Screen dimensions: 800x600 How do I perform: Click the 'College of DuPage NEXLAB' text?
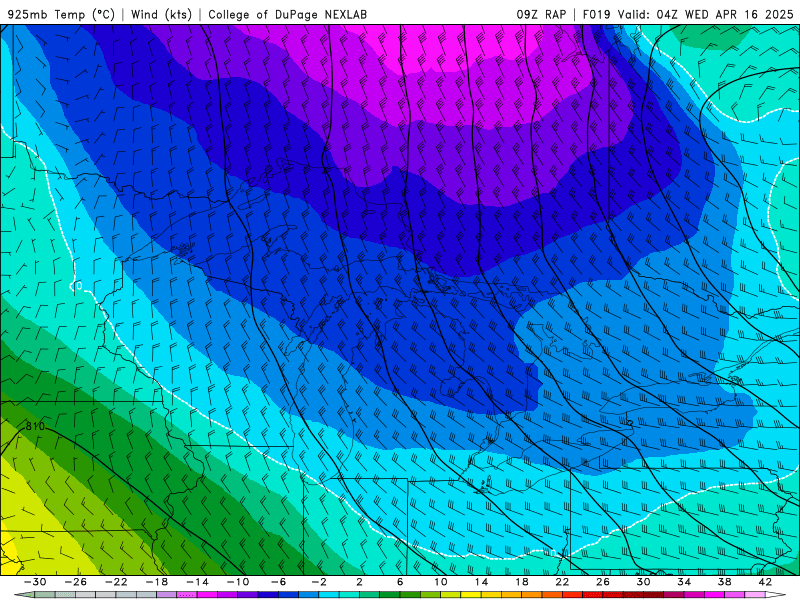(x=287, y=14)
